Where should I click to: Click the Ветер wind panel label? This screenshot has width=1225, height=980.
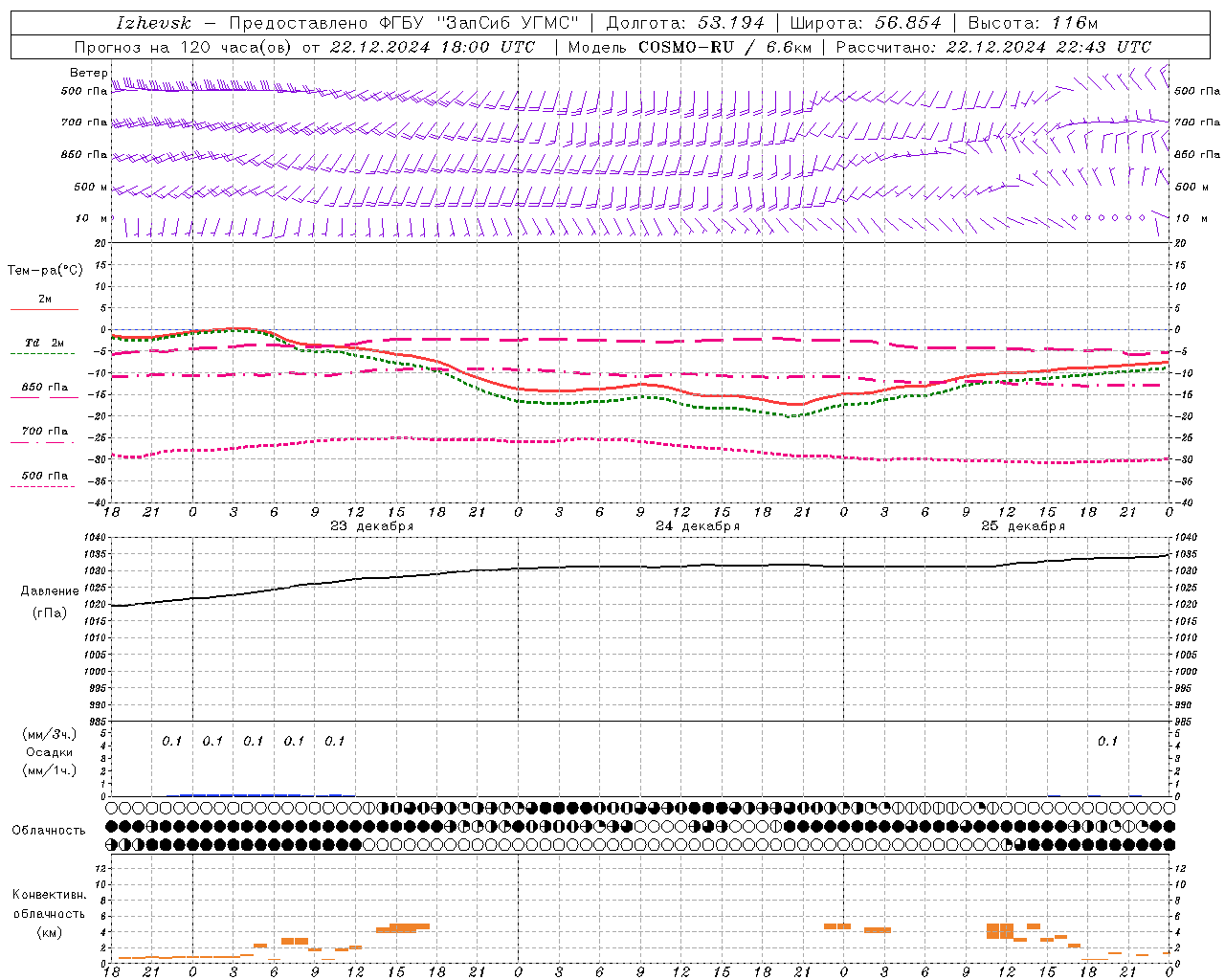(x=88, y=73)
